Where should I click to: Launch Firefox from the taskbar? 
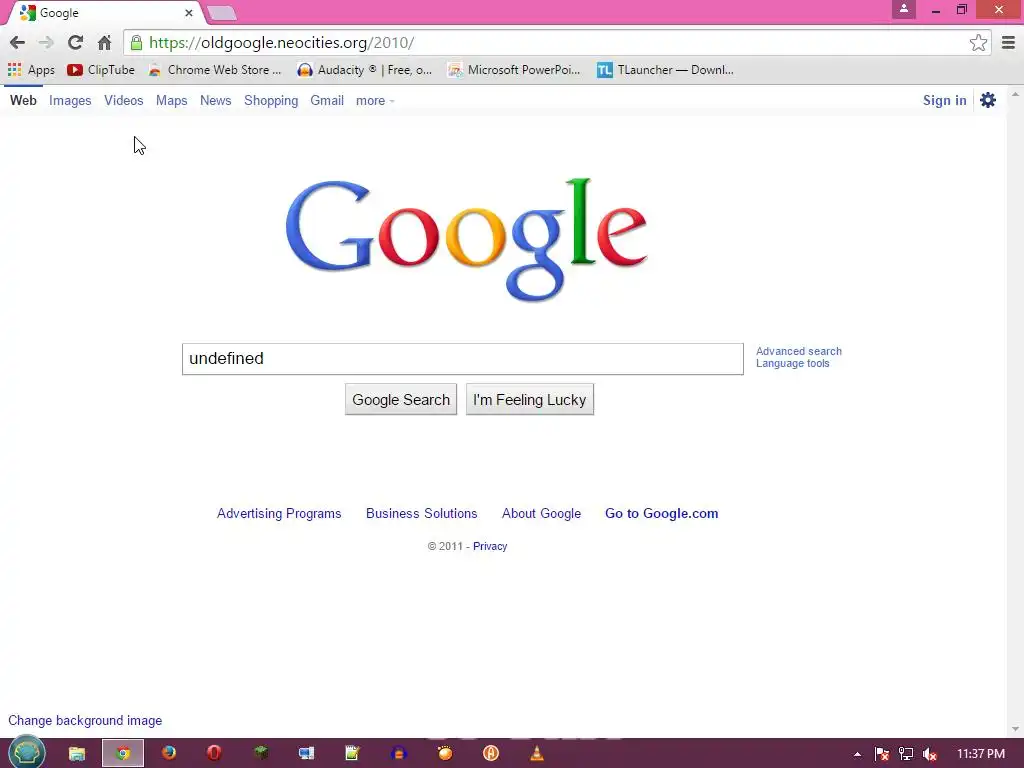pos(169,753)
